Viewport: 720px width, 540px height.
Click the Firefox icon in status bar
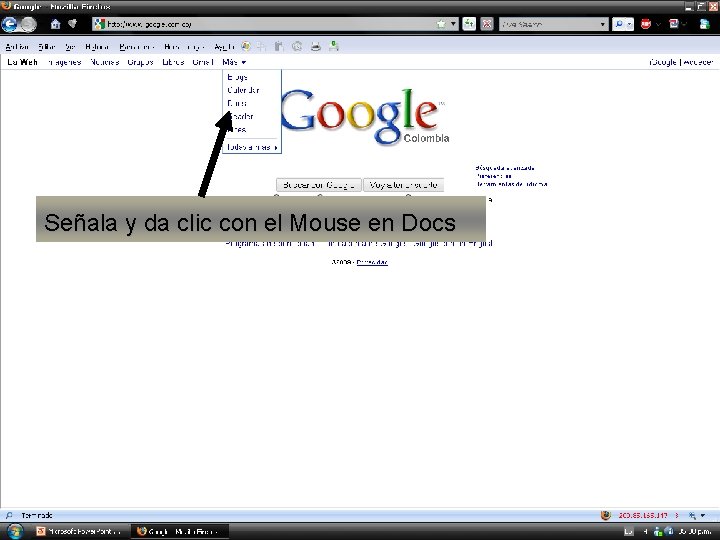(605, 515)
